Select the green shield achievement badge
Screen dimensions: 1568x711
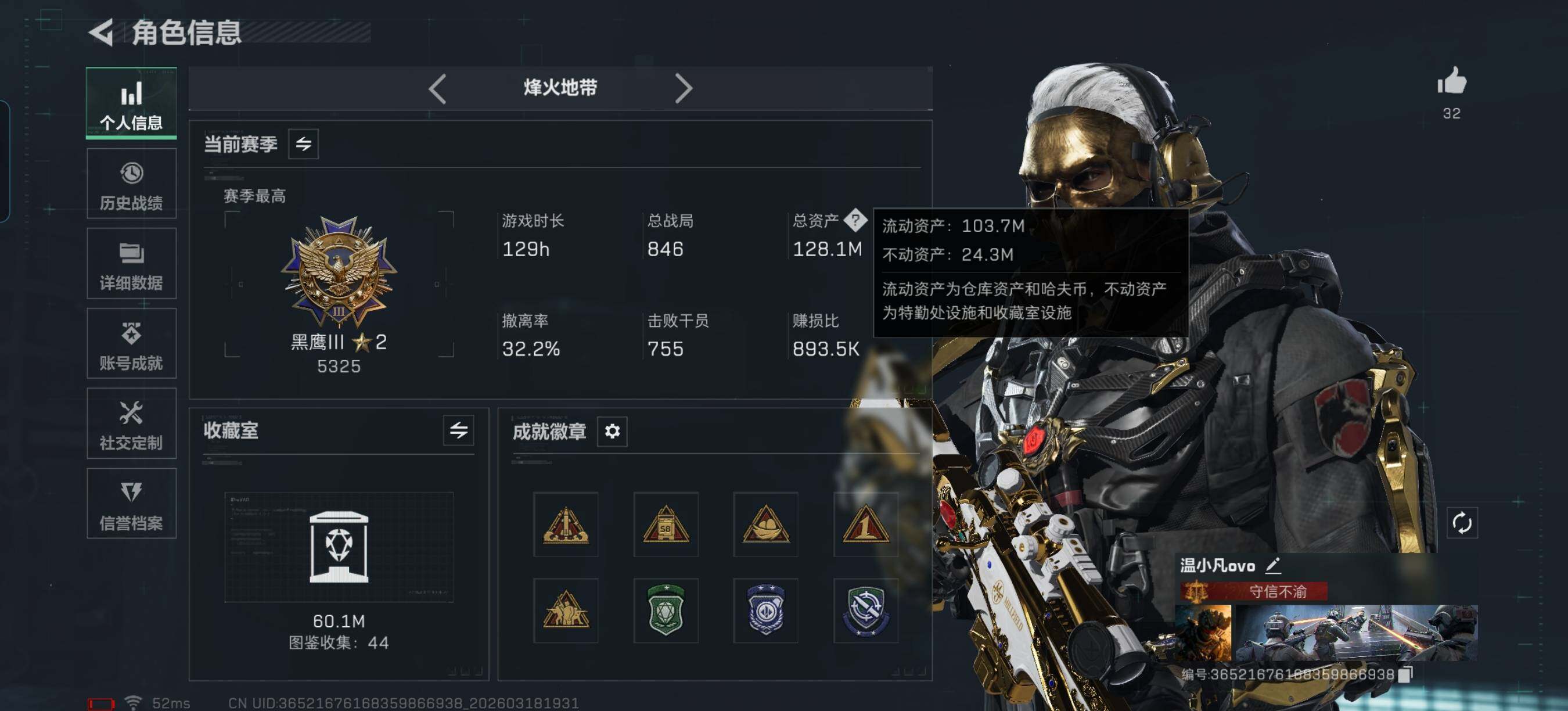(x=666, y=611)
